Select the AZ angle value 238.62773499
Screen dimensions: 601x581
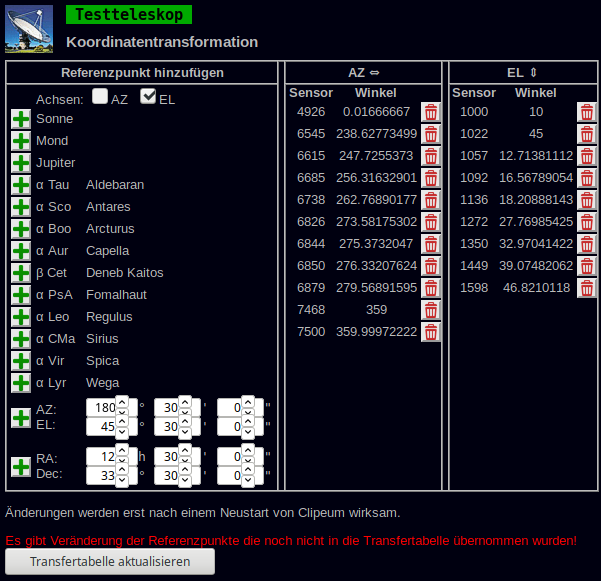pyautogui.click(x=376, y=134)
